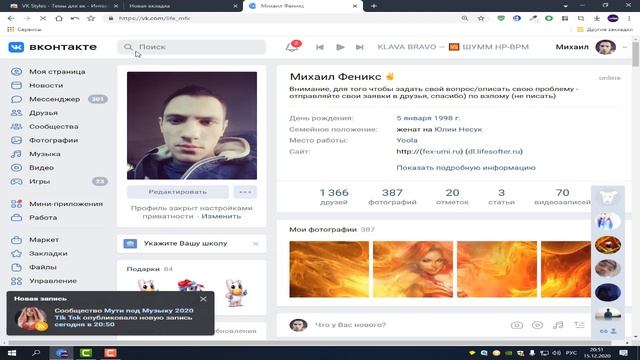Open the Подарки gifts section header
Screen dimensions: 640x360
[150, 269]
